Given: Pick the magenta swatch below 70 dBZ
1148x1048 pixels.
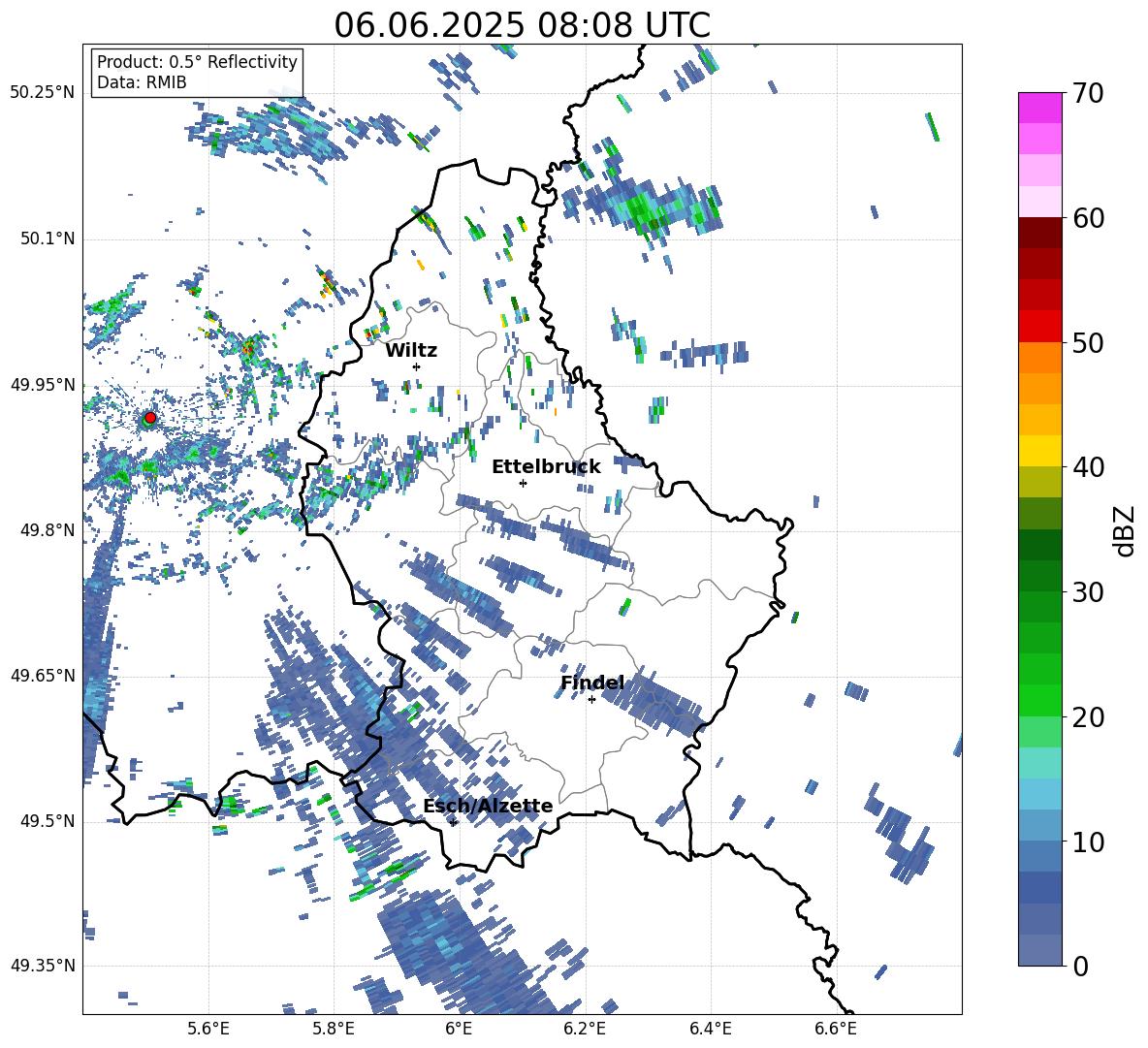Looking at the screenshot, I should tap(1039, 109).
